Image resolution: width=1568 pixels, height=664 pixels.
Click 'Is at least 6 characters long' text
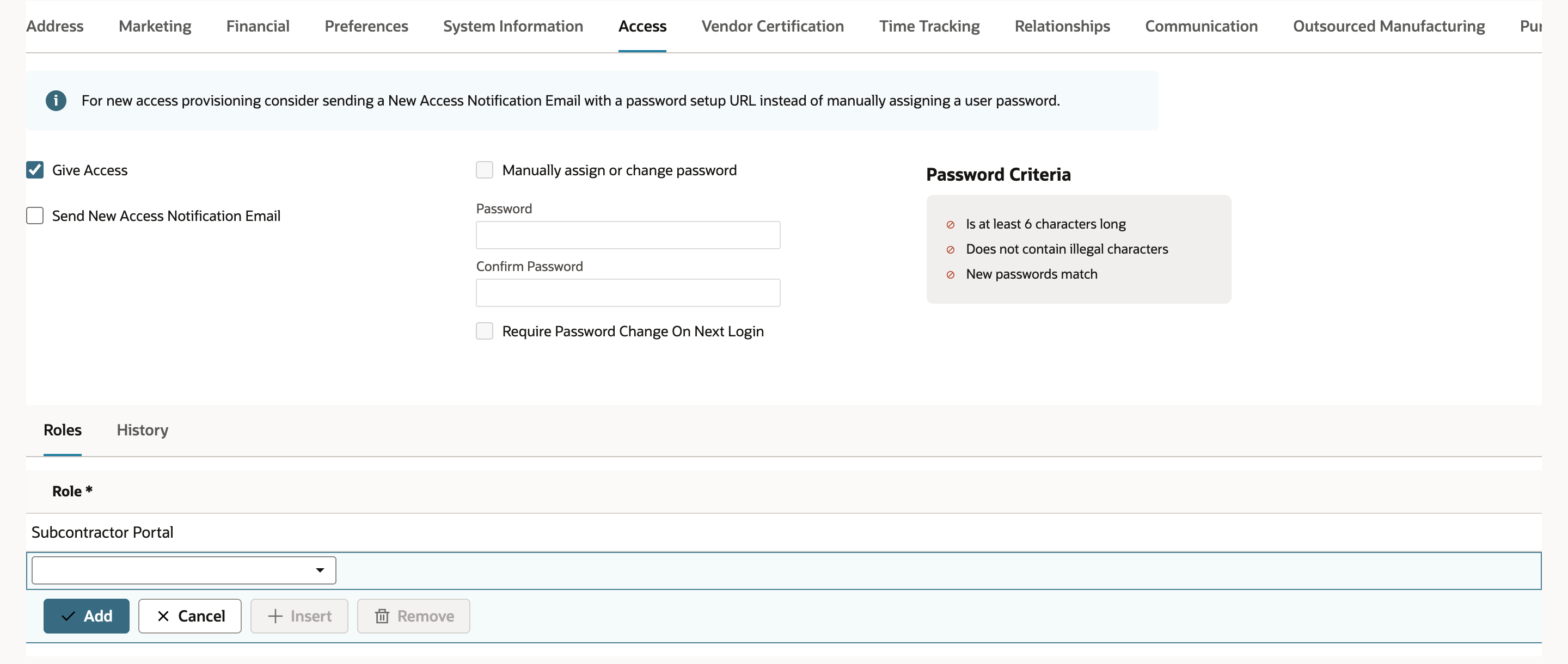click(1046, 224)
